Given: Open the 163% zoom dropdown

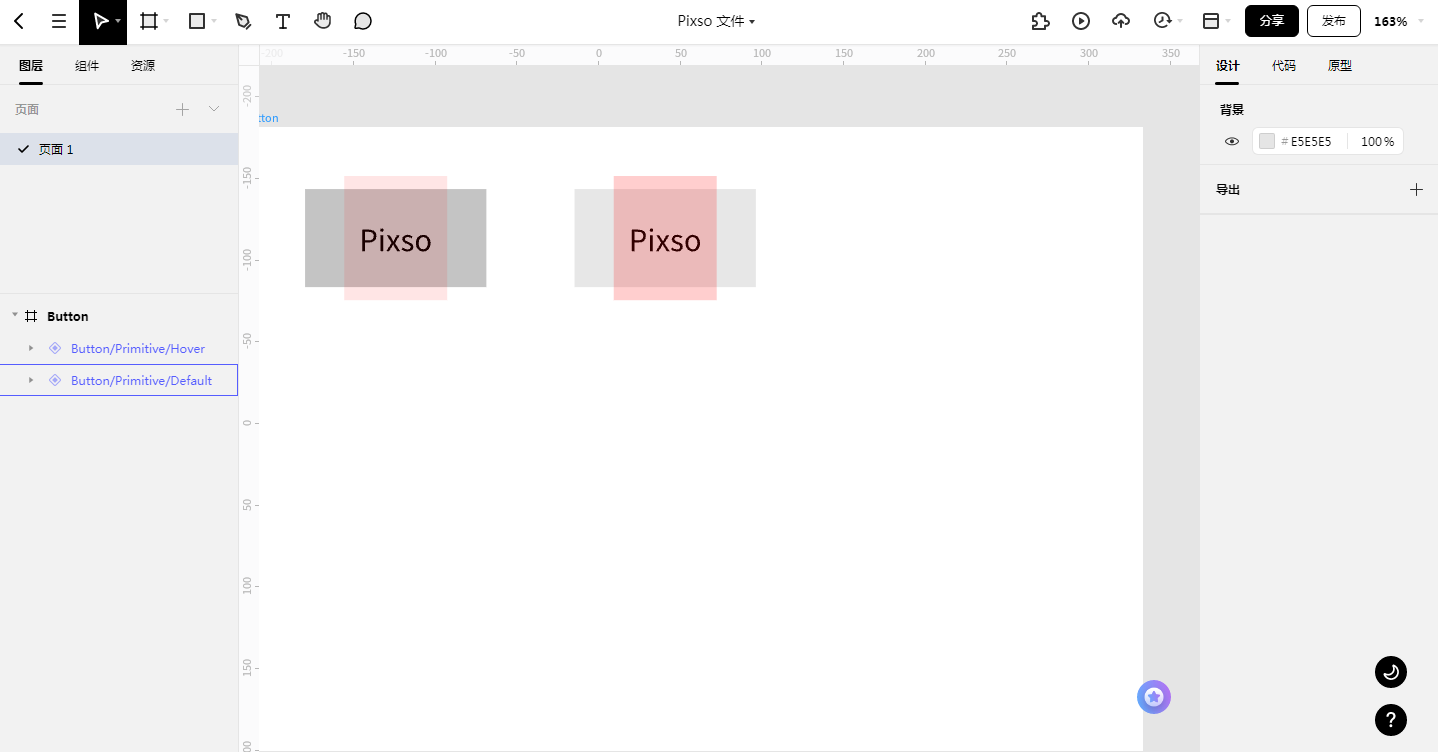Looking at the screenshot, I should (1398, 21).
